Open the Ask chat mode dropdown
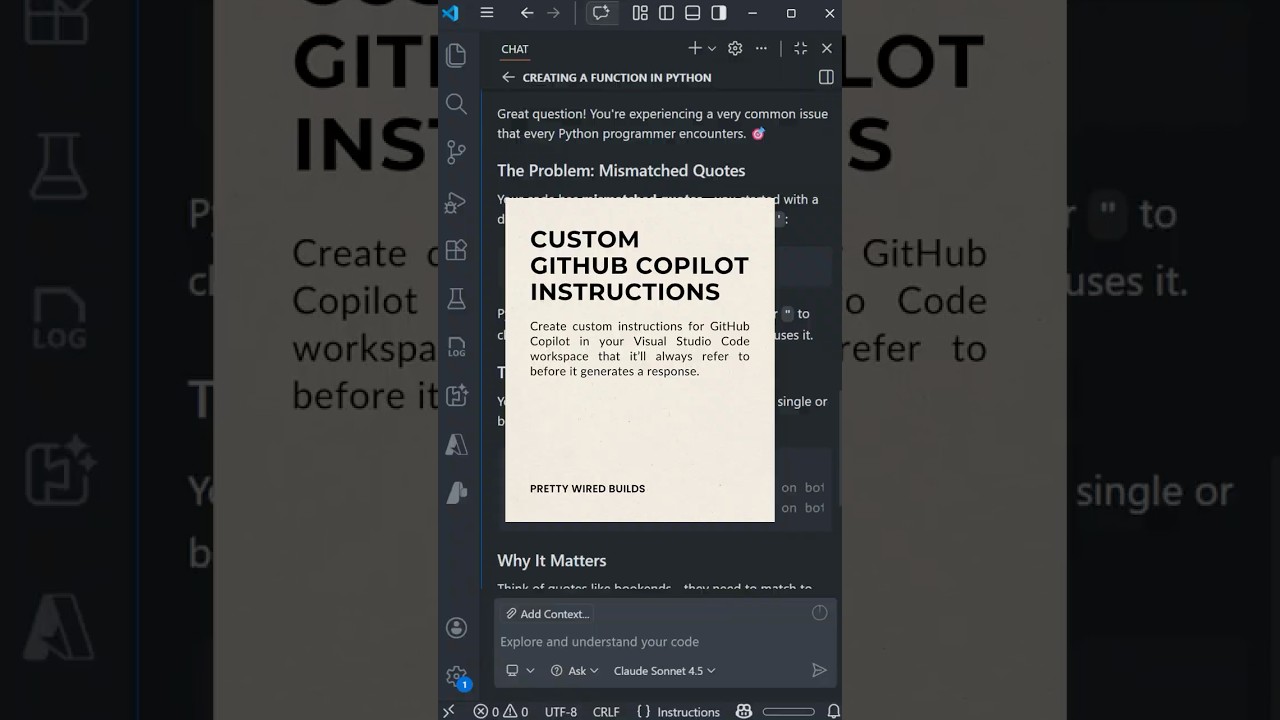 point(575,671)
